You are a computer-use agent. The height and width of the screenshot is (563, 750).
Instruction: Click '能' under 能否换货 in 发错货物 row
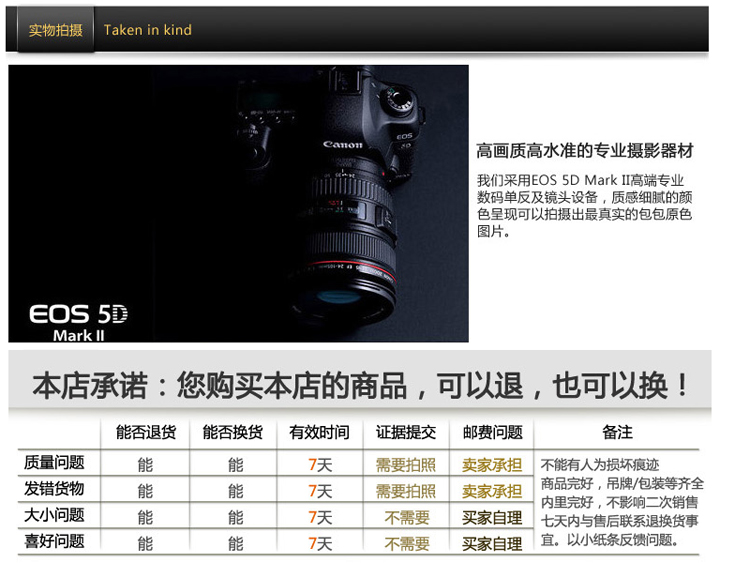[x=235, y=491]
